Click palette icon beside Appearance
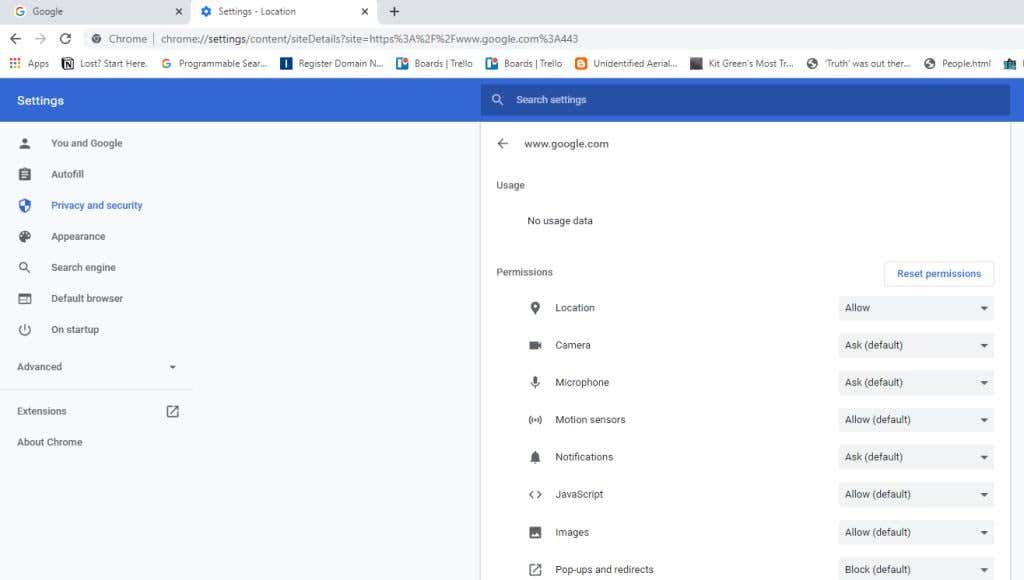The width and height of the screenshot is (1024, 580). click(25, 236)
